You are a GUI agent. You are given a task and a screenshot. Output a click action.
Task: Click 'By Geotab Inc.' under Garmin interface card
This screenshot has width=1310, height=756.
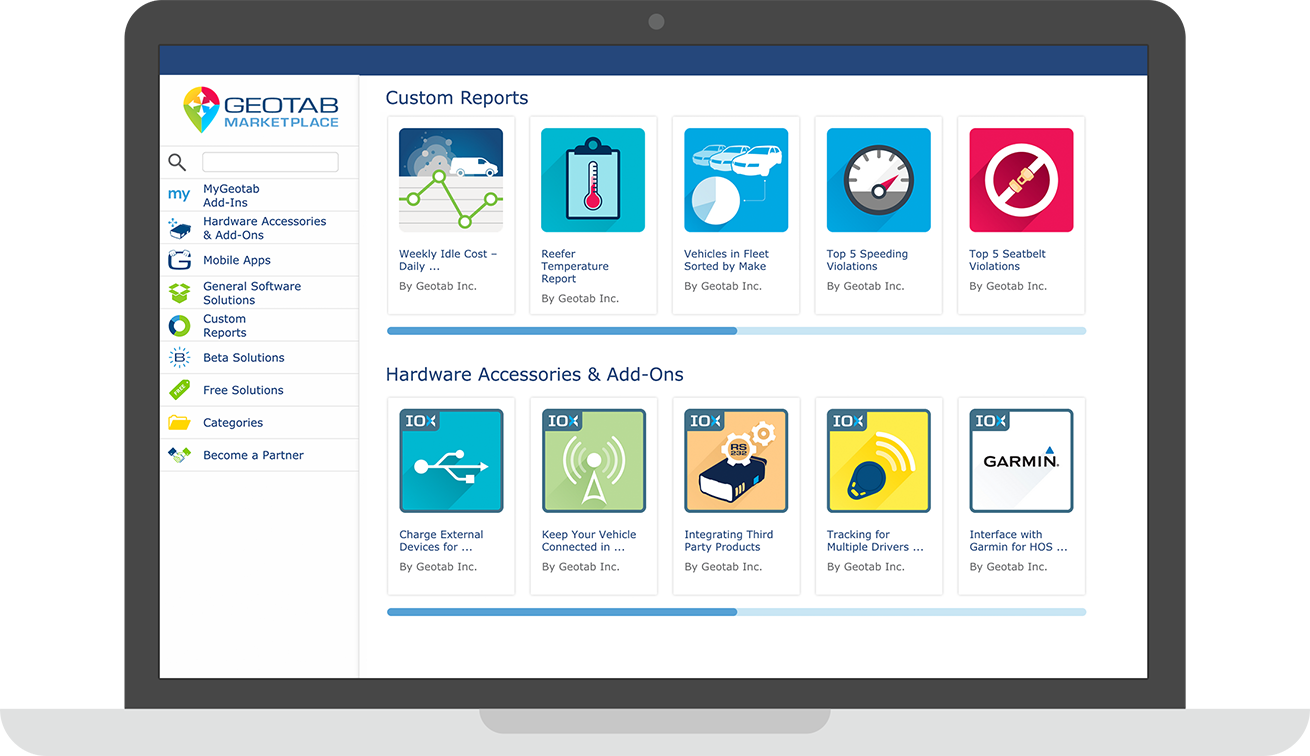(x=1008, y=567)
